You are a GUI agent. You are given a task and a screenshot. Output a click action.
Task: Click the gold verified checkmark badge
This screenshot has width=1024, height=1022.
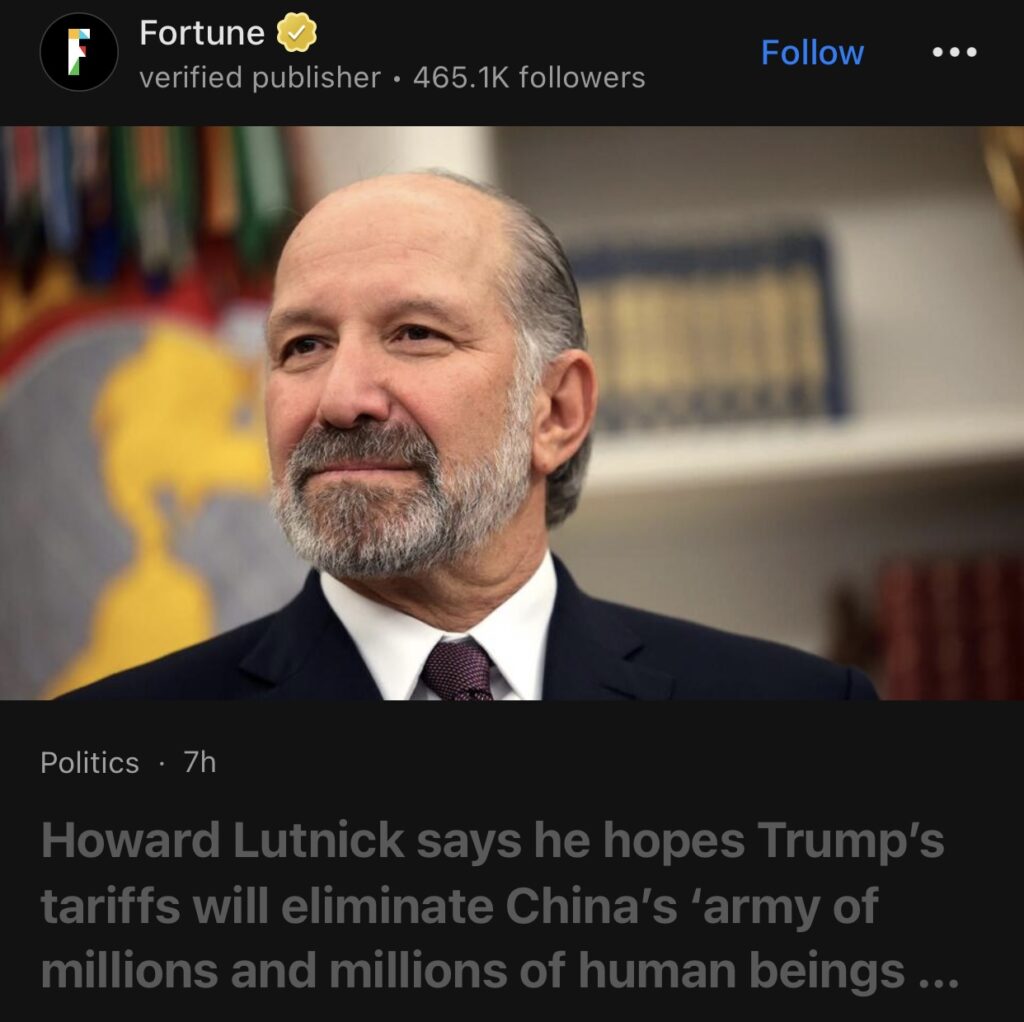pyautogui.click(x=297, y=33)
